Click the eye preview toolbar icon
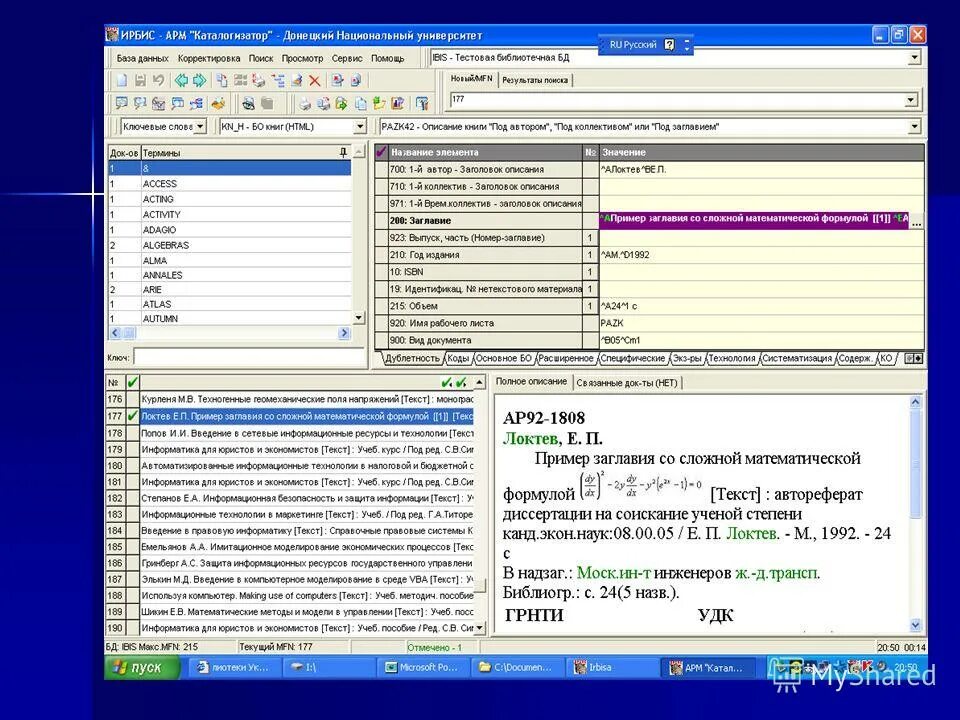 (x=249, y=103)
